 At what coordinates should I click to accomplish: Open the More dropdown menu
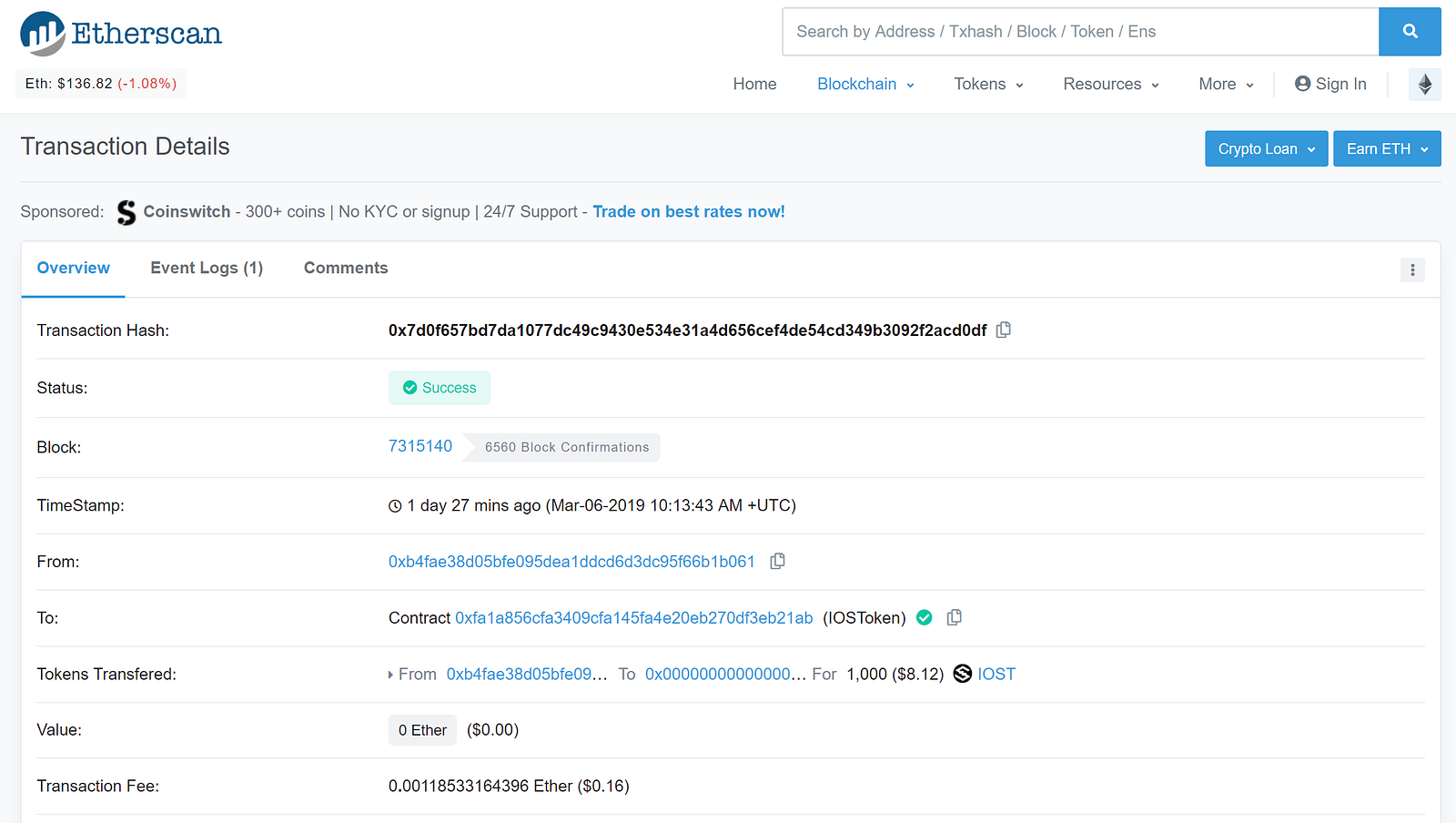tap(1227, 84)
